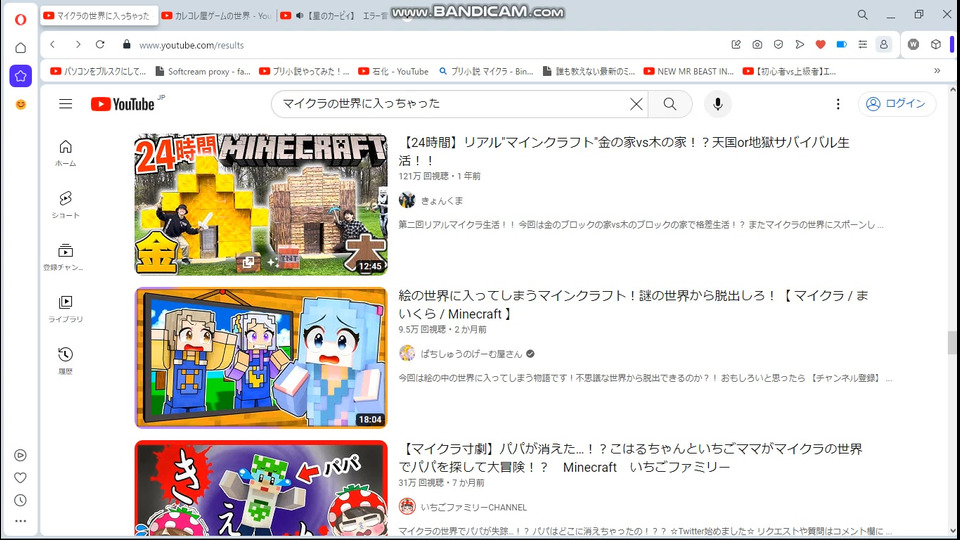
Task: Run search with magnifier button
Action: pos(670,104)
